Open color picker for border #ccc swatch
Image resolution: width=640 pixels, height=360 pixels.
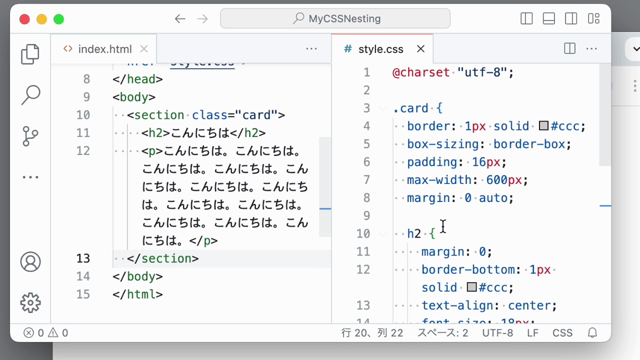pos(544,126)
